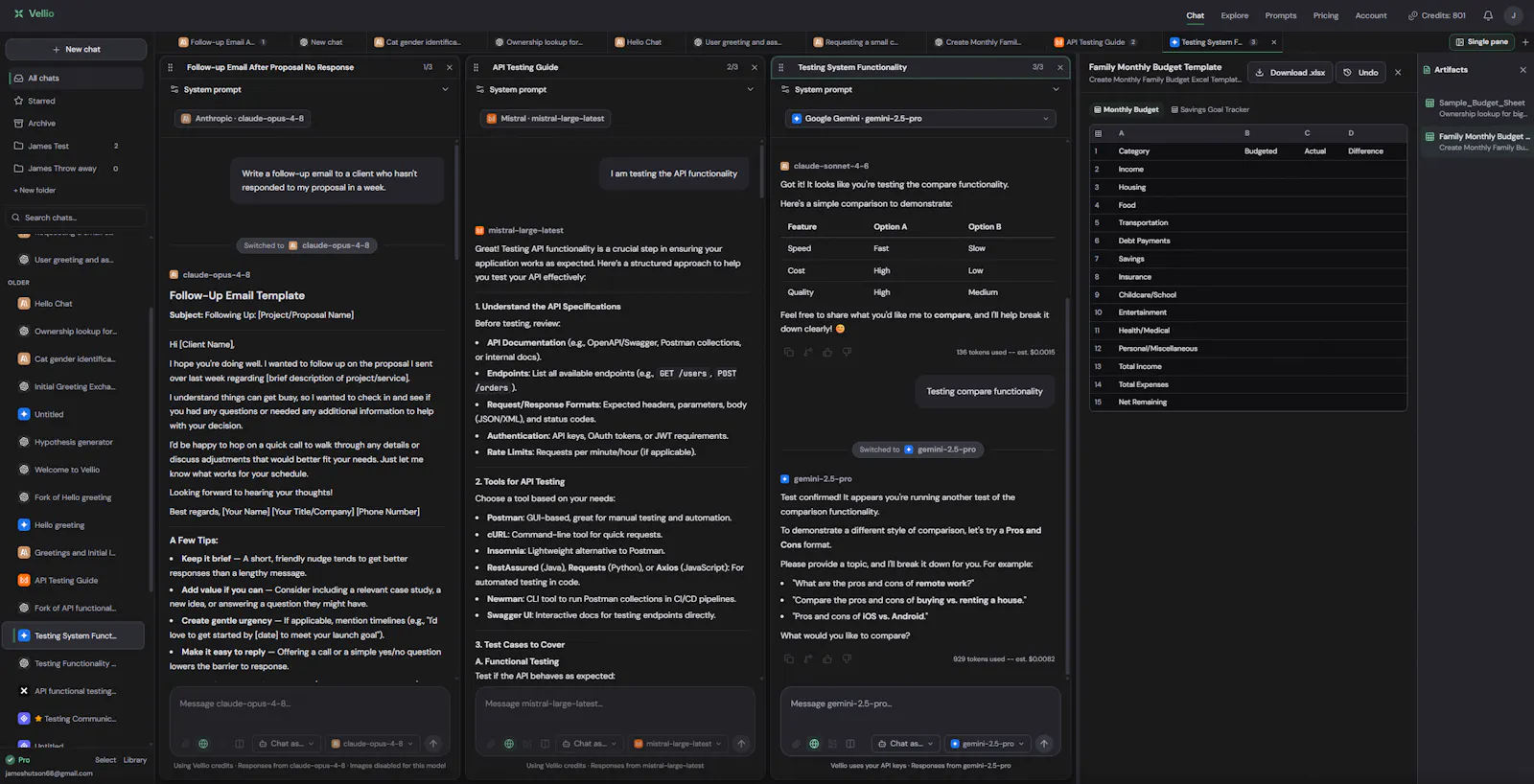Click the Undo button

click(1360, 73)
